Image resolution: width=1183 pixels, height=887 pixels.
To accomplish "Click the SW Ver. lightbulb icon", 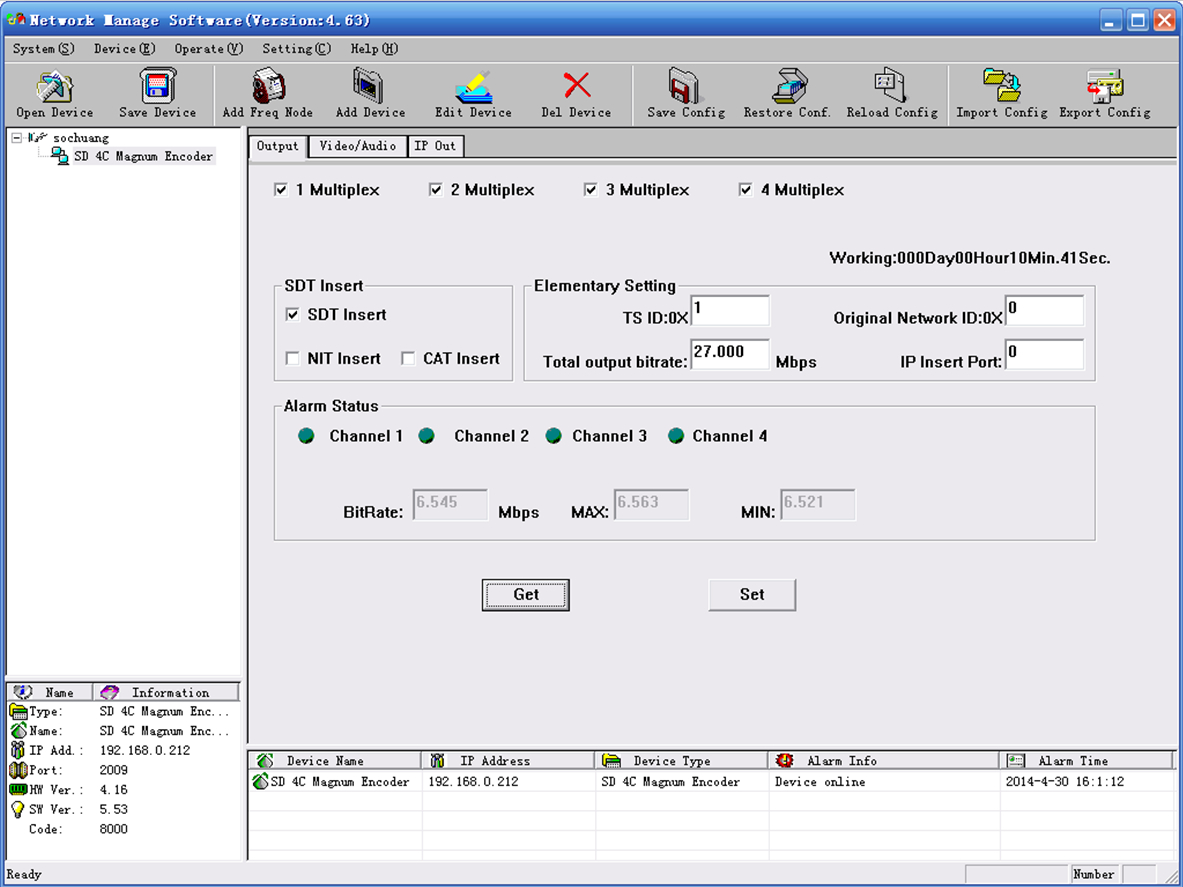I will [18, 809].
